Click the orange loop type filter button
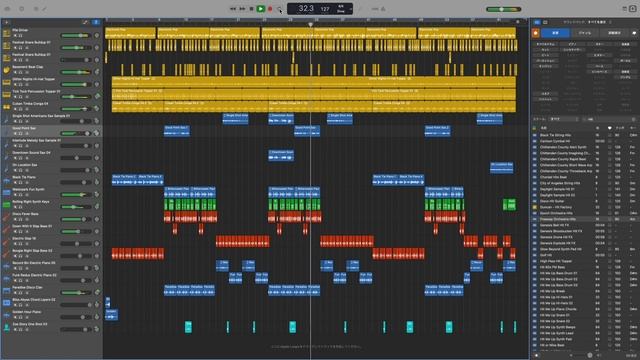This screenshot has height=360, width=640. (536, 33)
